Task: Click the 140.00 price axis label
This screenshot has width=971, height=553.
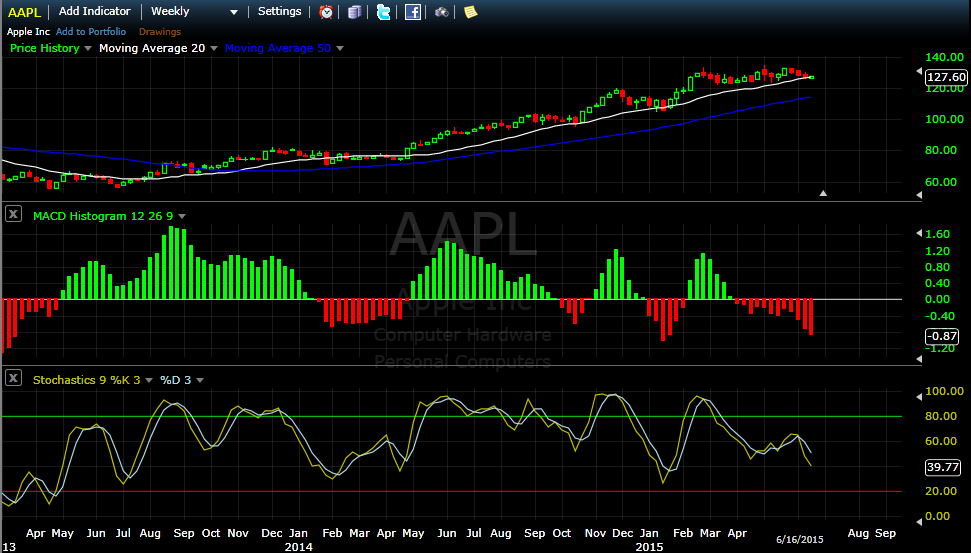Action: (944, 57)
